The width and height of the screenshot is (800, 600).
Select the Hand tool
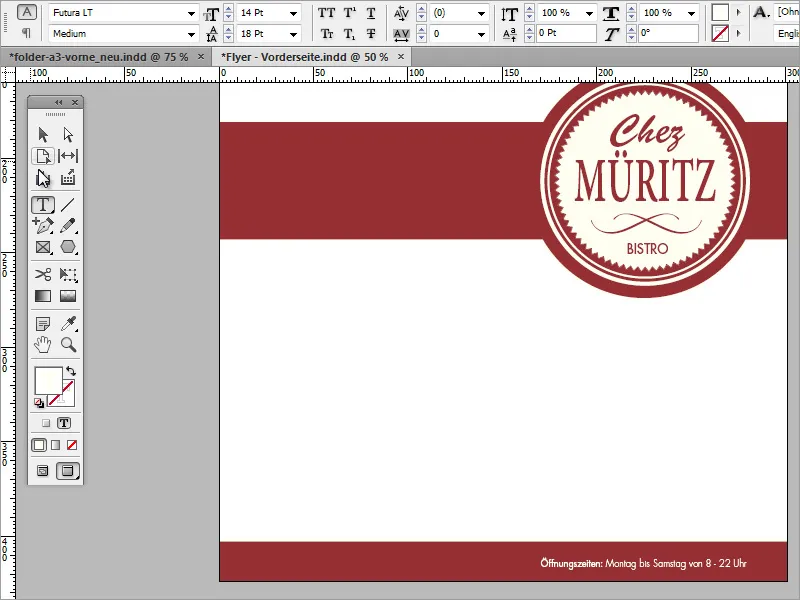pyautogui.click(x=43, y=345)
